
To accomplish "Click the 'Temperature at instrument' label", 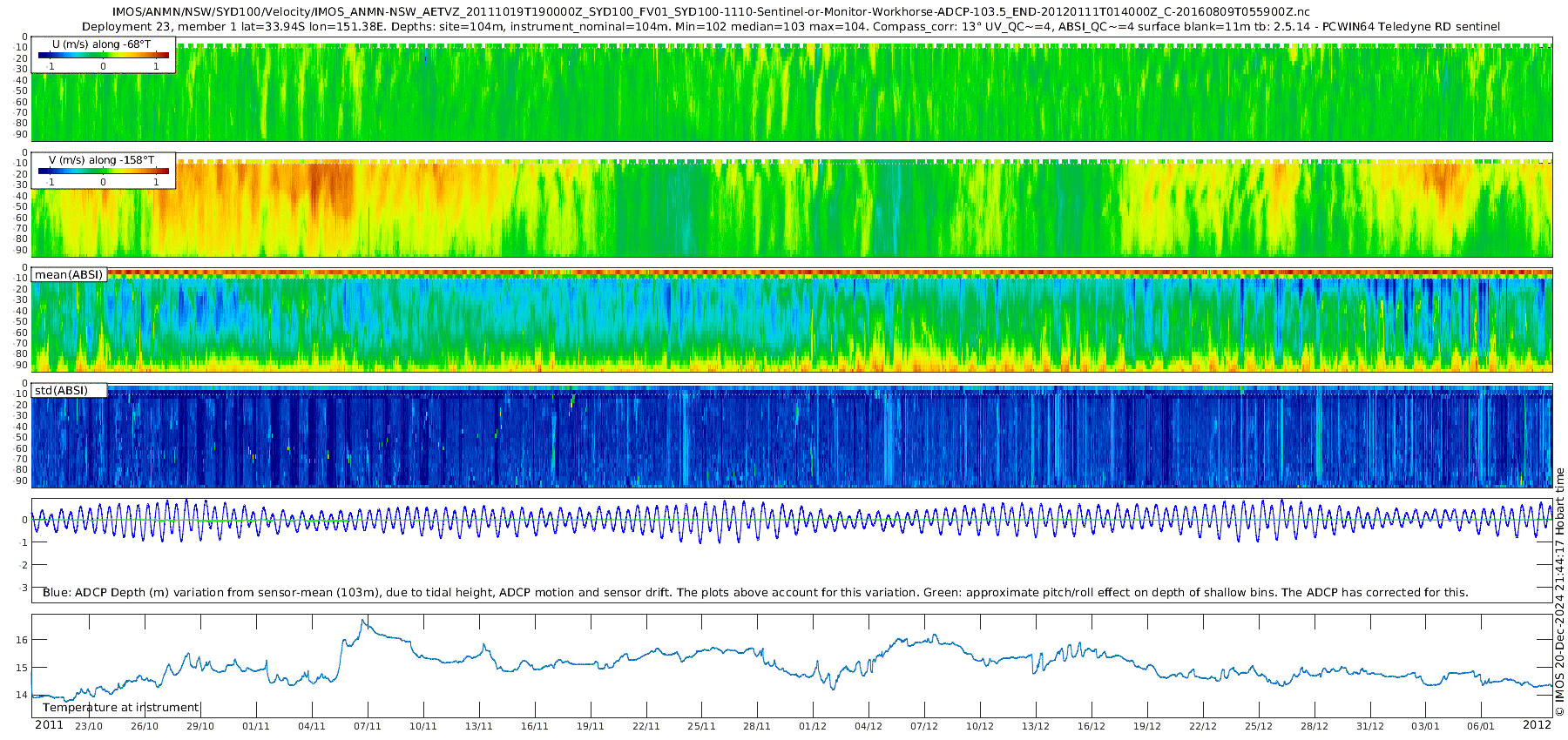I will pos(120,708).
